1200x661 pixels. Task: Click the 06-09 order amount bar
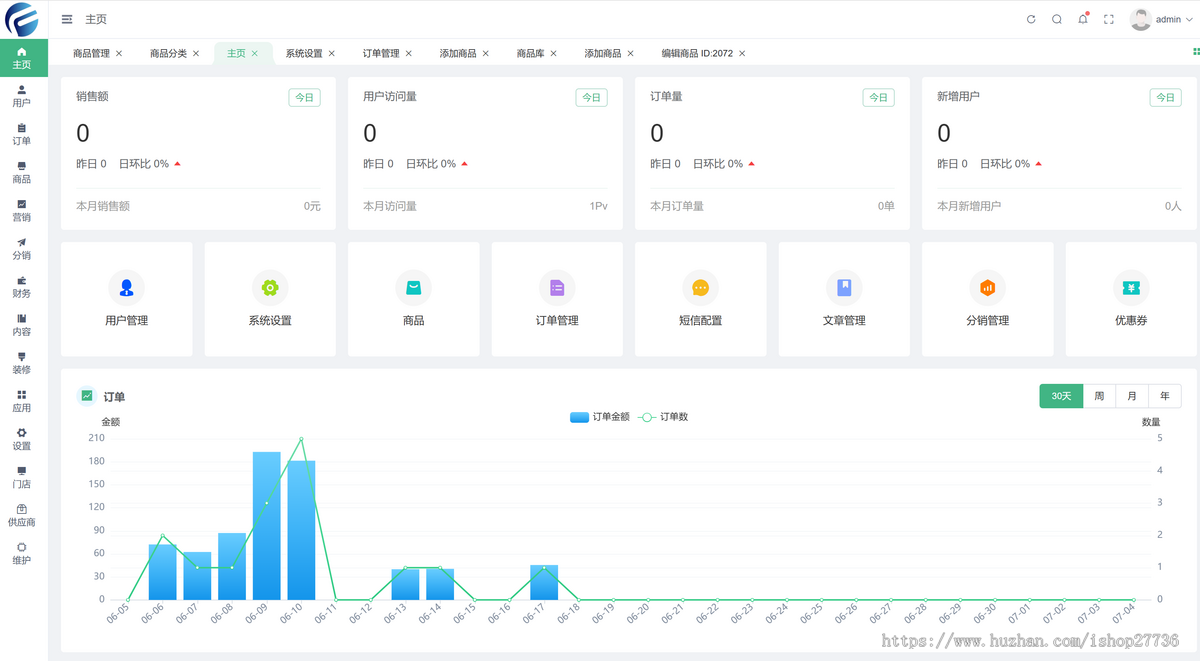[x=267, y=526]
